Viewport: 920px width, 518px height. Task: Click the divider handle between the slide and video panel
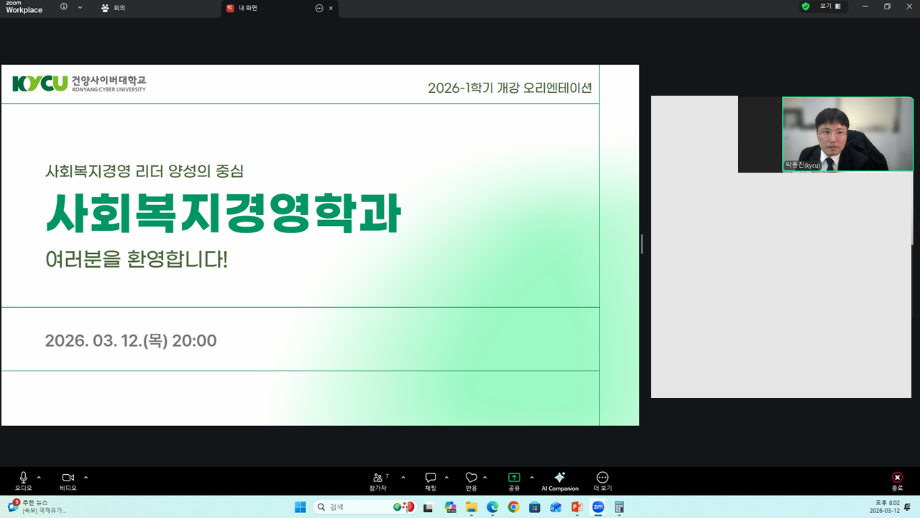[x=642, y=244]
